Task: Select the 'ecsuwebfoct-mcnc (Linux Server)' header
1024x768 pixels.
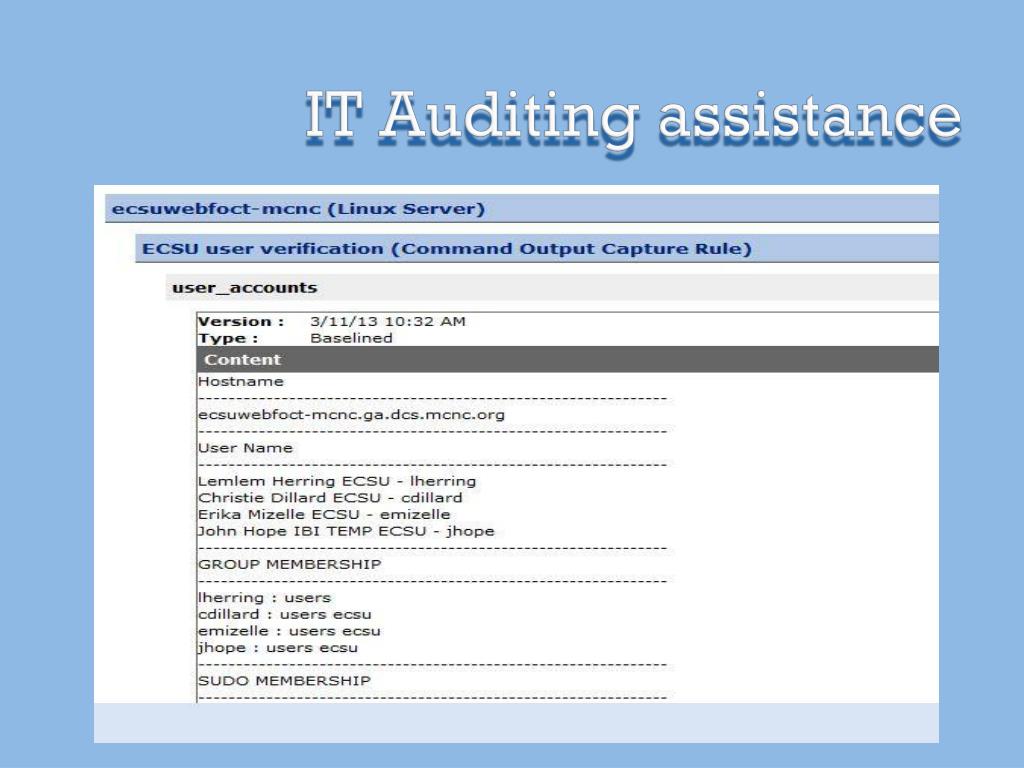Action: pyautogui.click(x=522, y=209)
